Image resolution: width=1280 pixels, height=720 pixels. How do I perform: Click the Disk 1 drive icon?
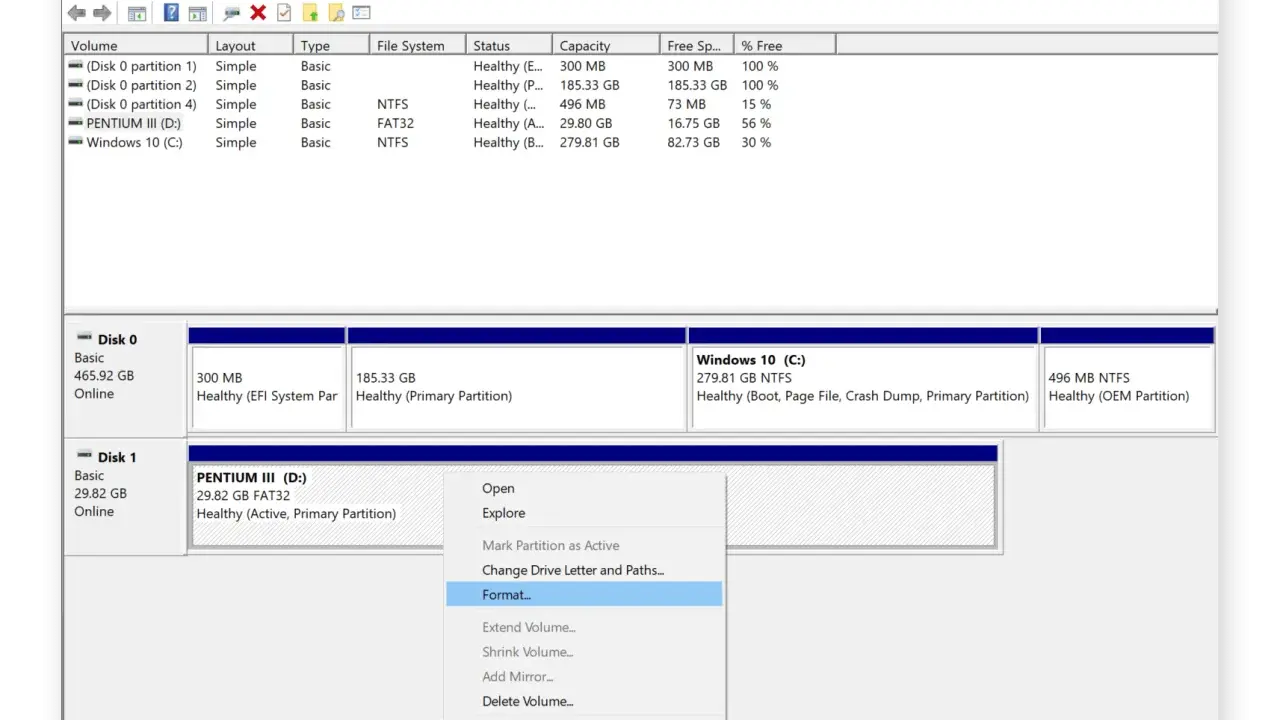[84, 456]
